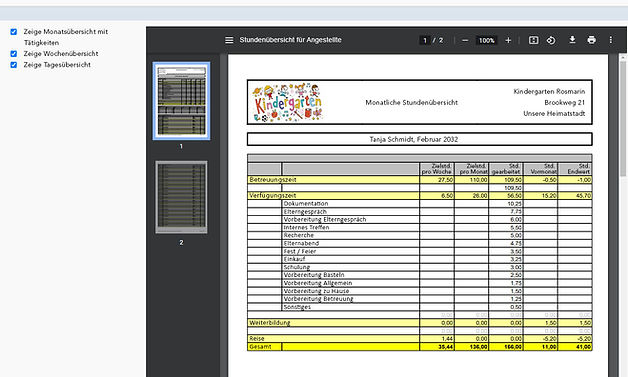Image resolution: width=628 pixels, height=377 pixels.
Task: Click the PDF title 'Stundenübersicht für Angestellte'
Action: click(x=290, y=40)
